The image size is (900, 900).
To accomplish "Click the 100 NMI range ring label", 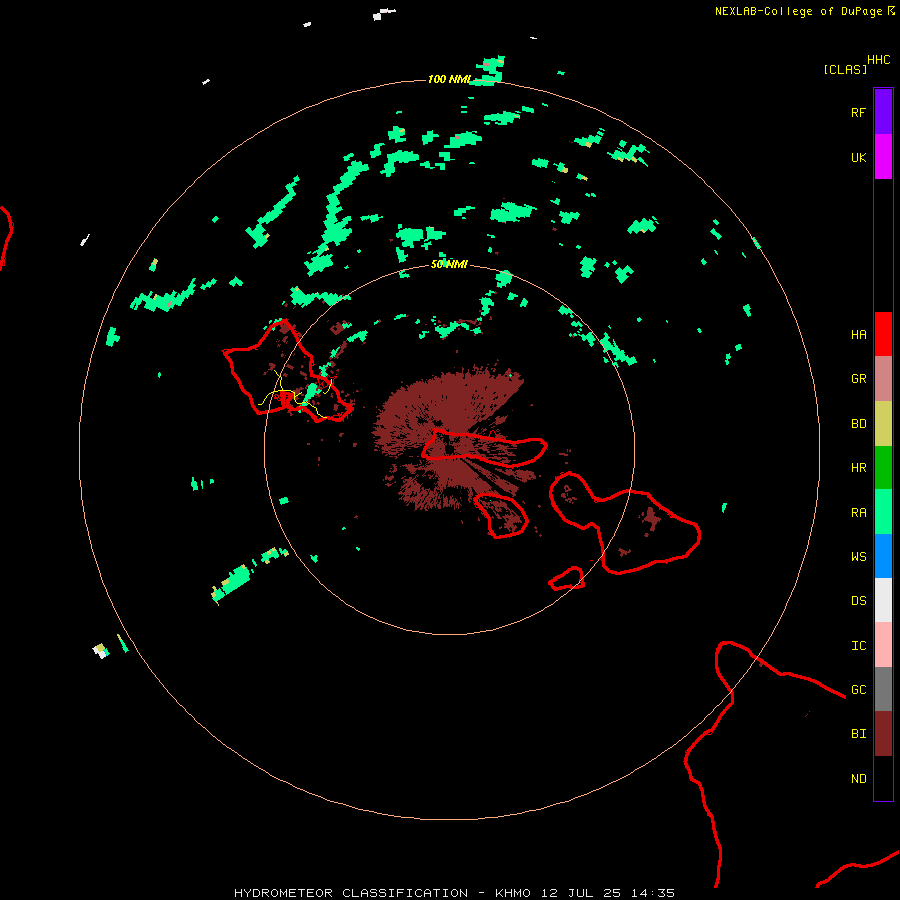I will point(449,79).
